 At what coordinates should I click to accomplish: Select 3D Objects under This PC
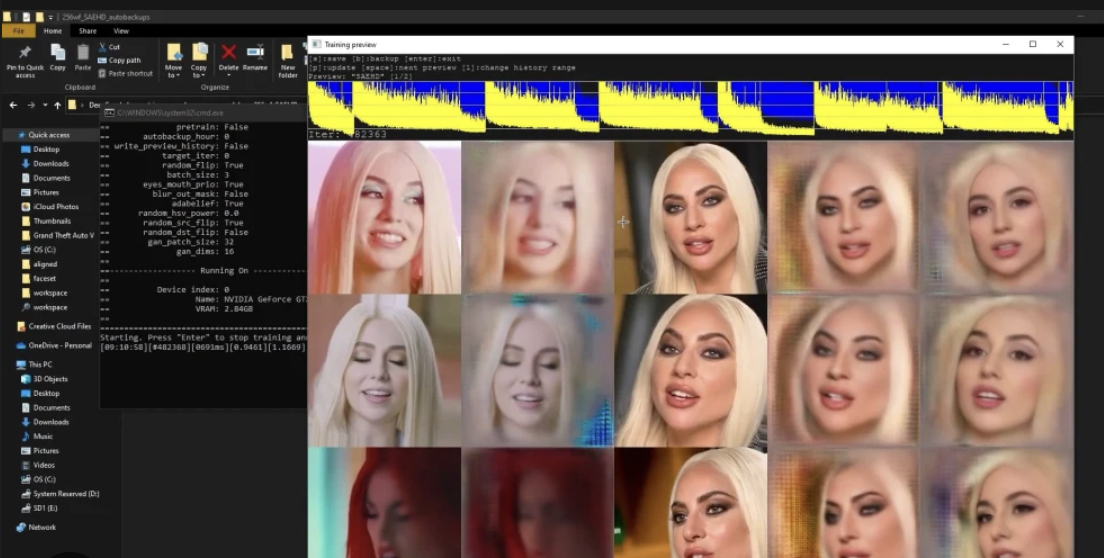click(44, 379)
